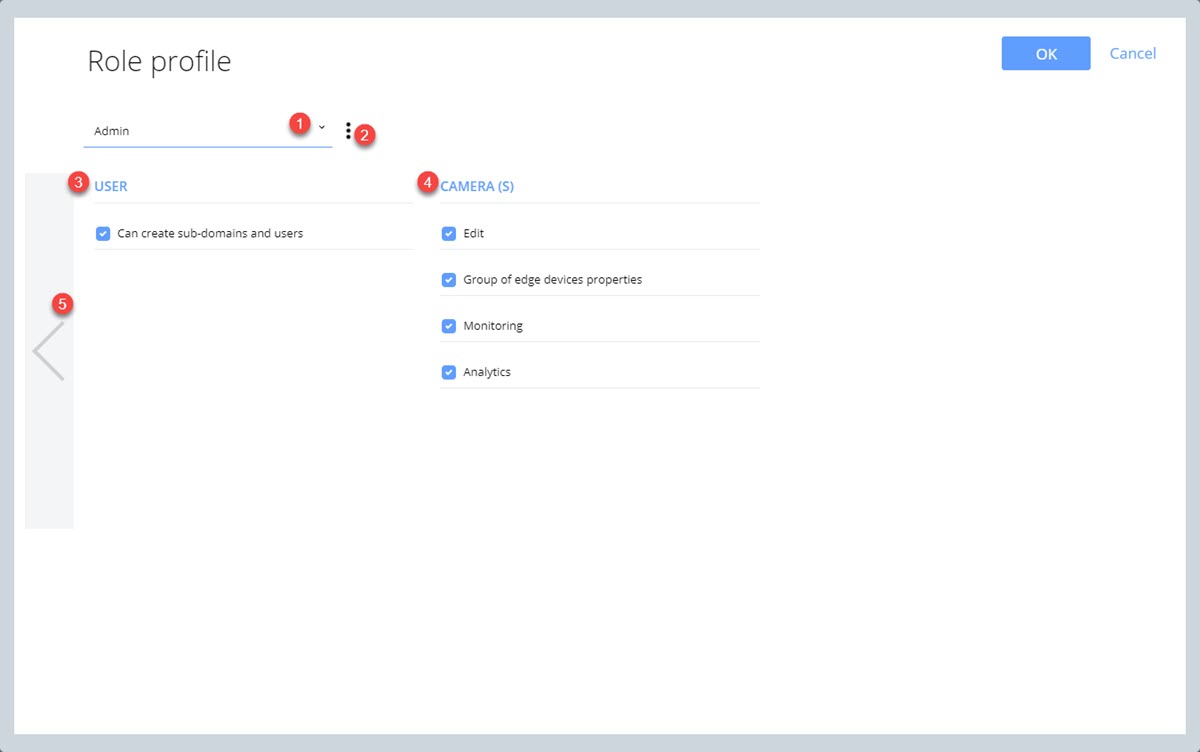Select the USER section heading

coord(111,186)
